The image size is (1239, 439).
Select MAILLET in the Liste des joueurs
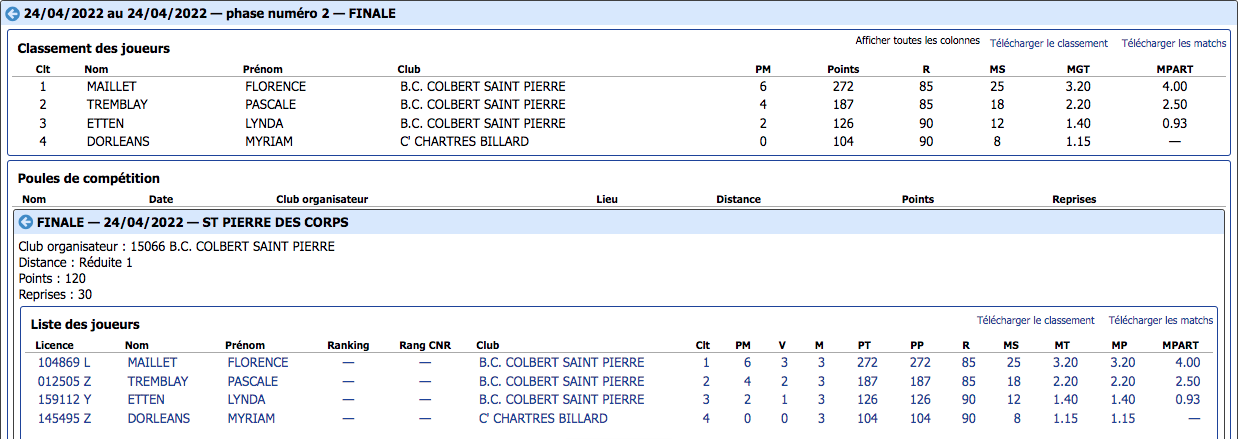pos(152,363)
